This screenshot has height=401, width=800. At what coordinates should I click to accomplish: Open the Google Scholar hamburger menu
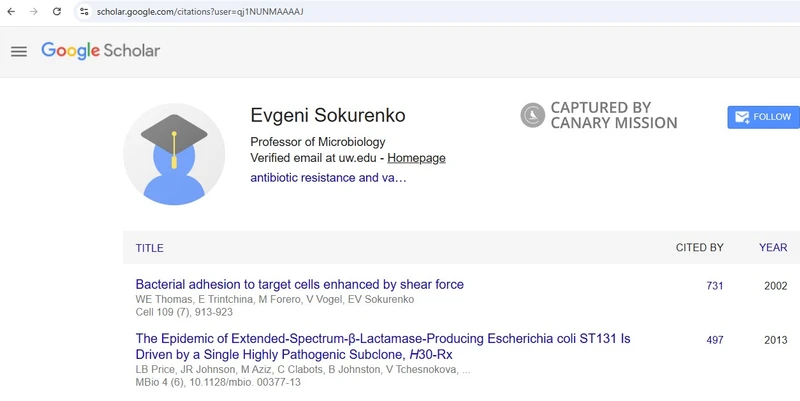pyautogui.click(x=19, y=51)
